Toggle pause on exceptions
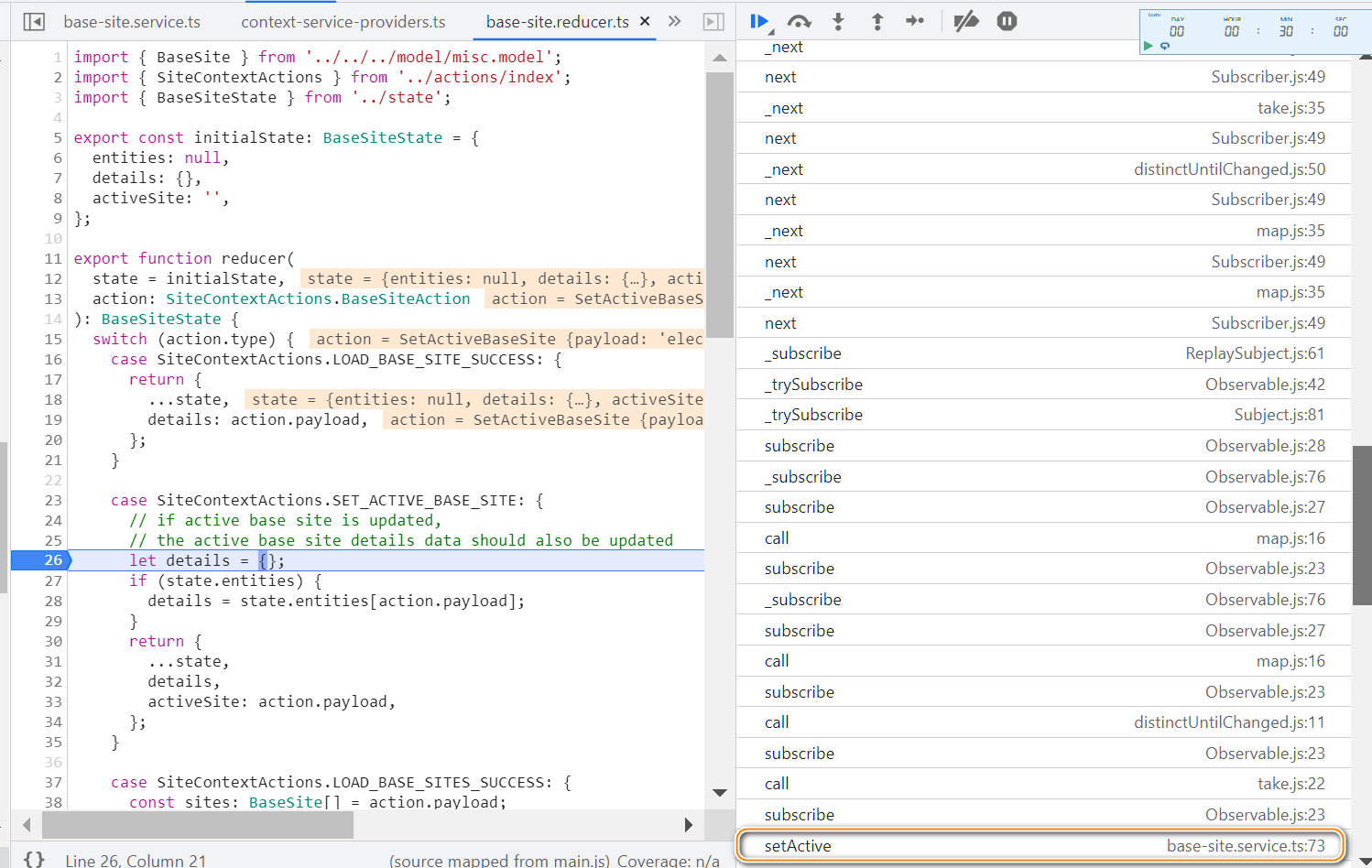Image resolution: width=1372 pixels, height=868 pixels. [1007, 21]
